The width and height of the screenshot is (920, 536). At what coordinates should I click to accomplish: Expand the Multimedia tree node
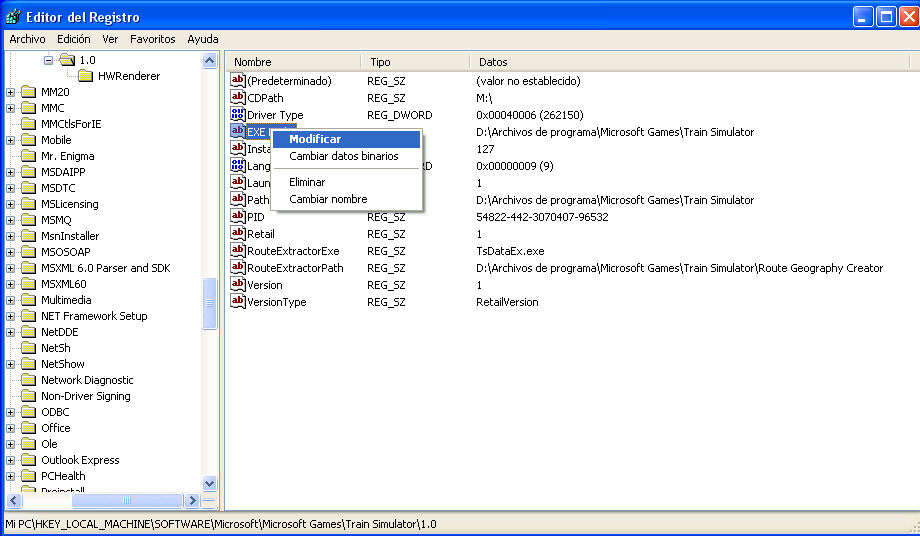point(11,300)
